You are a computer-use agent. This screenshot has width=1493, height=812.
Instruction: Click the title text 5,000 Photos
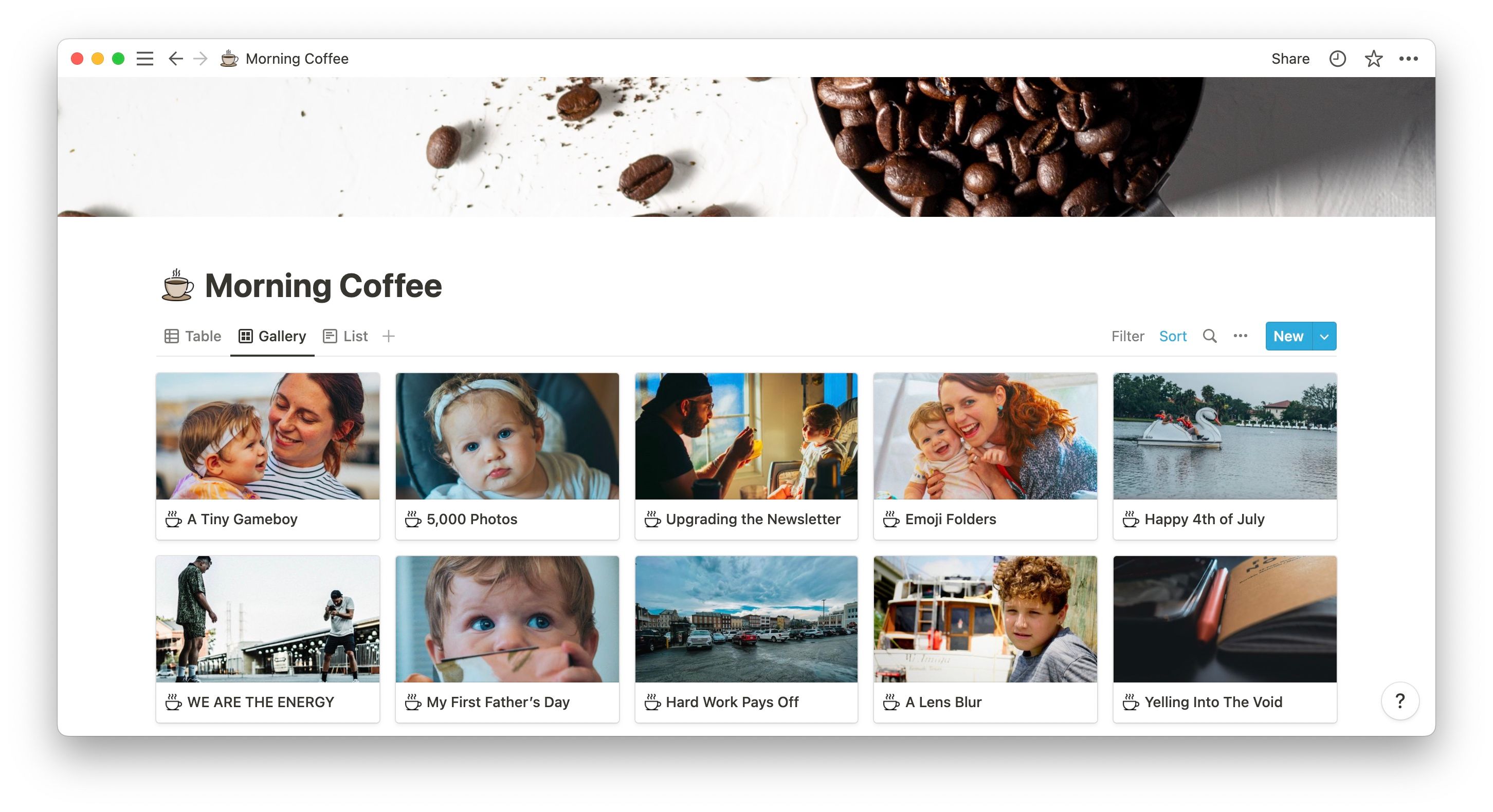472,519
